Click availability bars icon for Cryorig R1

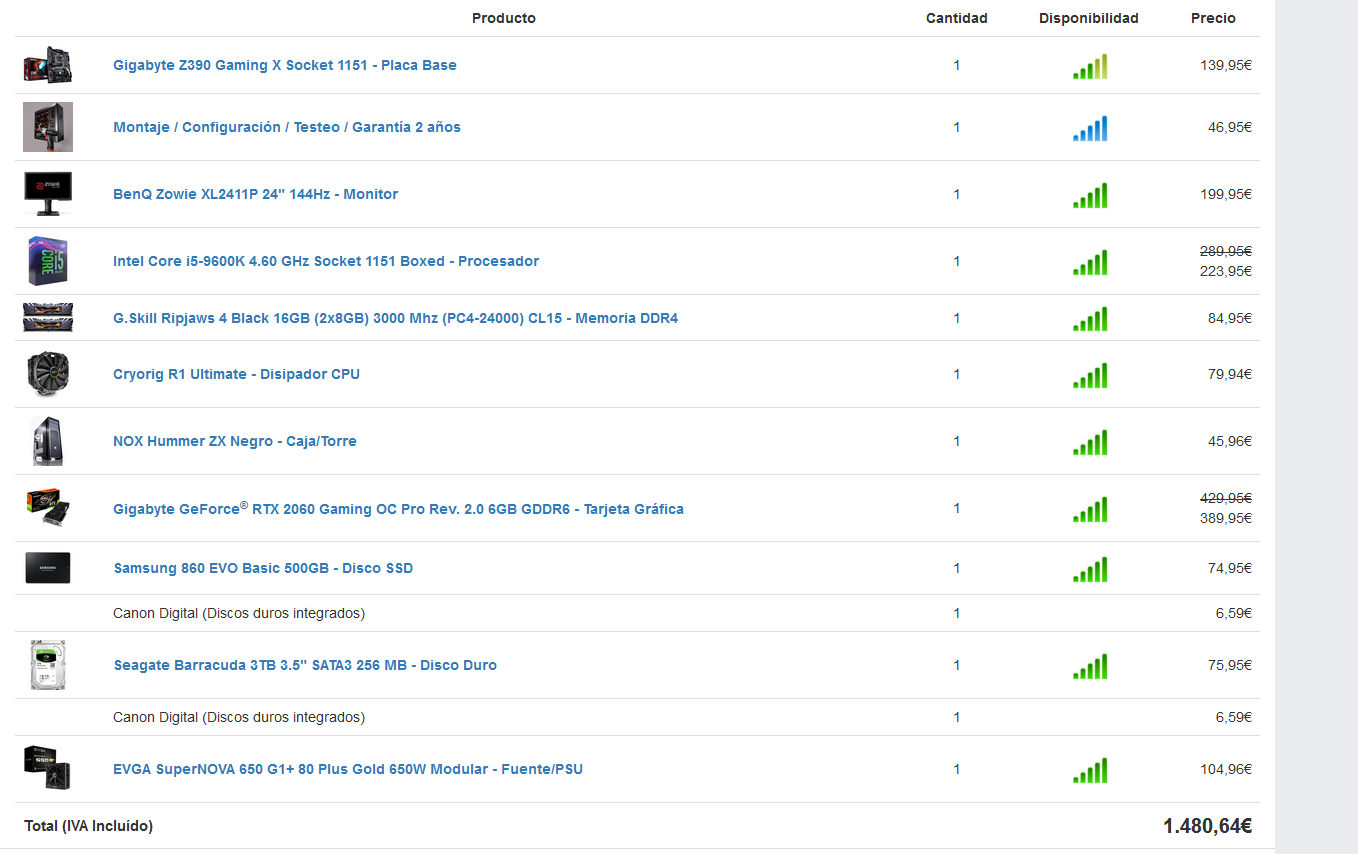pyautogui.click(x=1090, y=376)
